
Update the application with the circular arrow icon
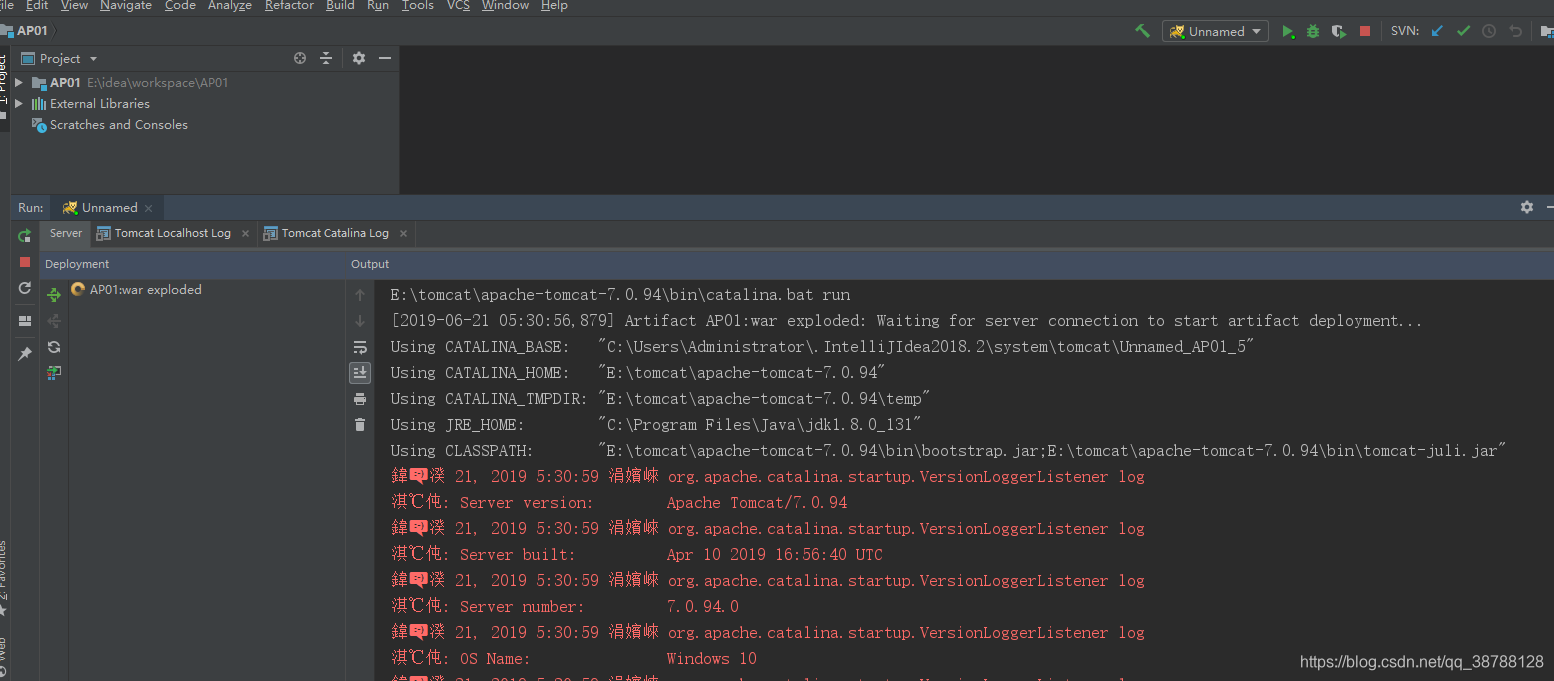(x=25, y=288)
